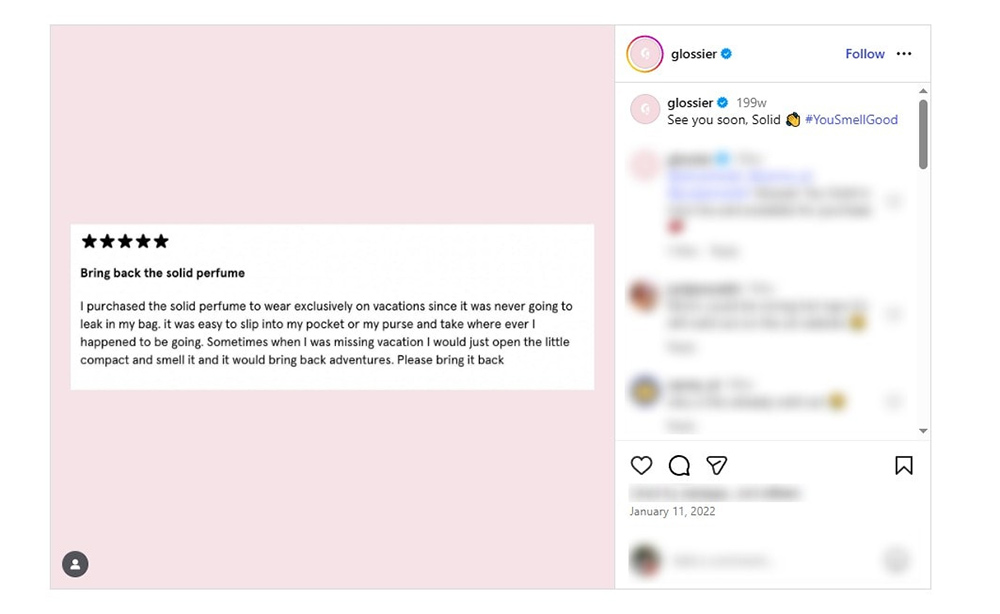Image resolution: width=1000 pixels, height=614 pixels.
Task: Open the emoji picker in the comment box
Action: [x=897, y=560]
